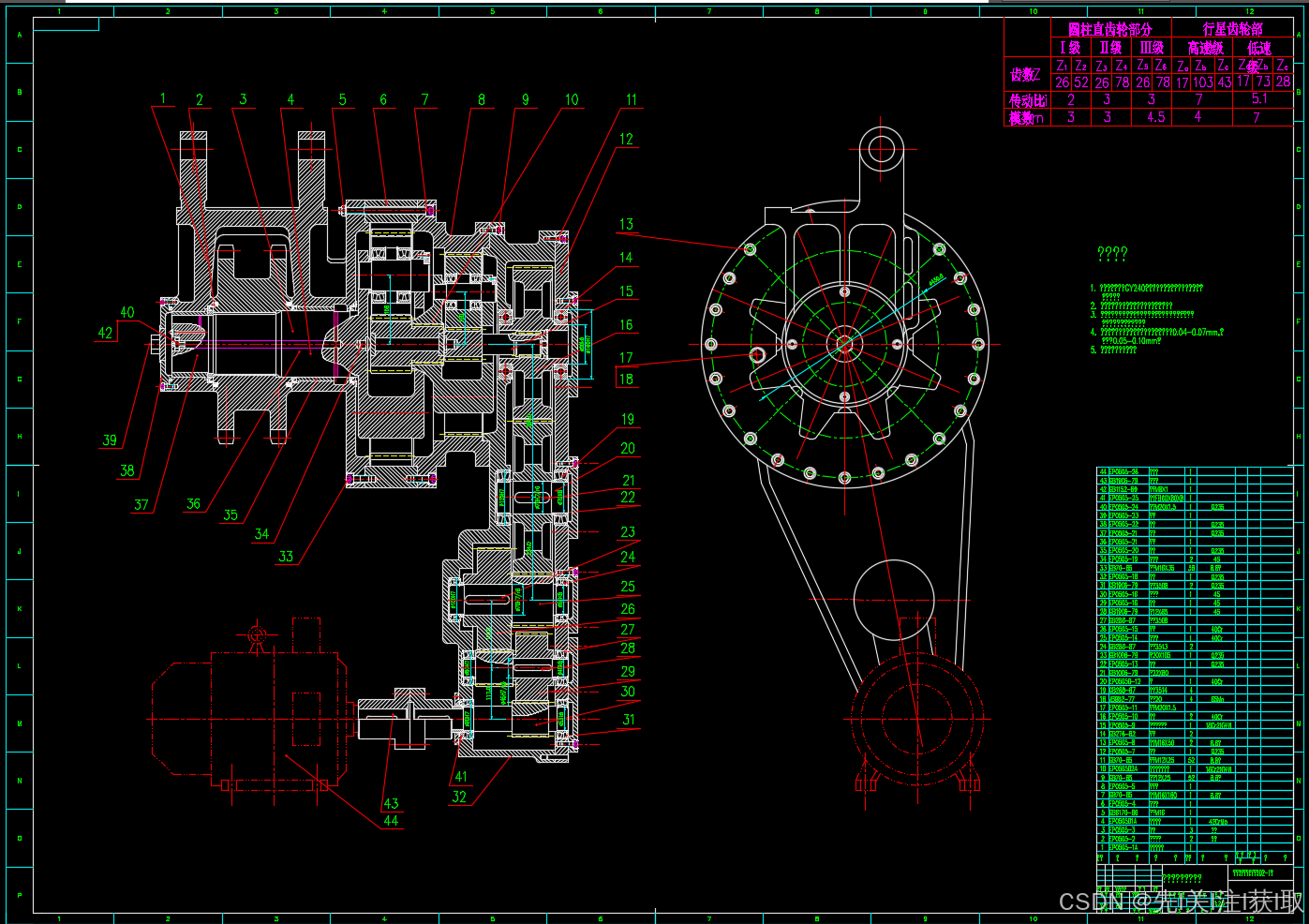Select part callout number 36
The width and height of the screenshot is (1309, 924).
point(193,504)
